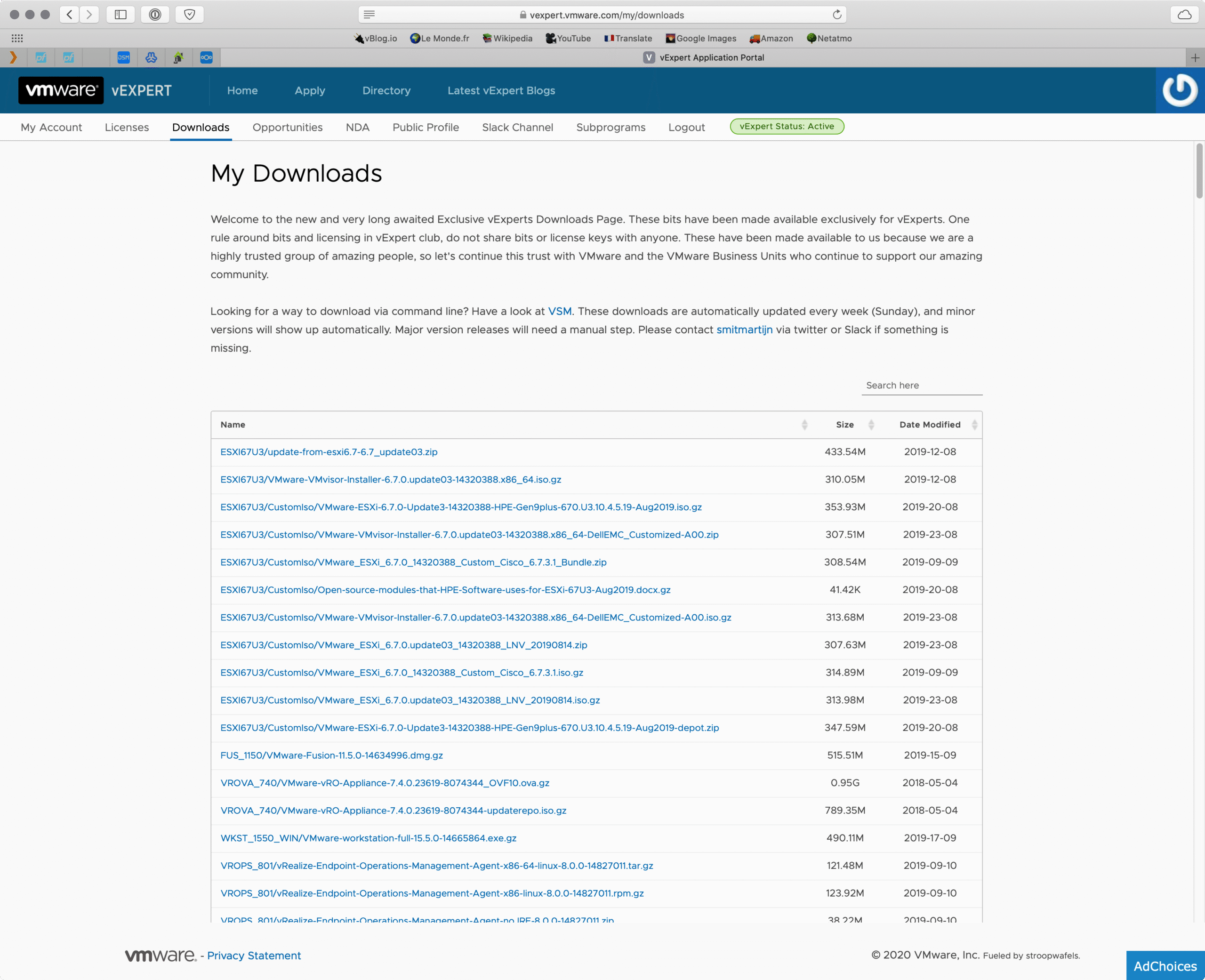Download VMware-Fusion-11.5.0 dmg.gz file

tap(331, 755)
